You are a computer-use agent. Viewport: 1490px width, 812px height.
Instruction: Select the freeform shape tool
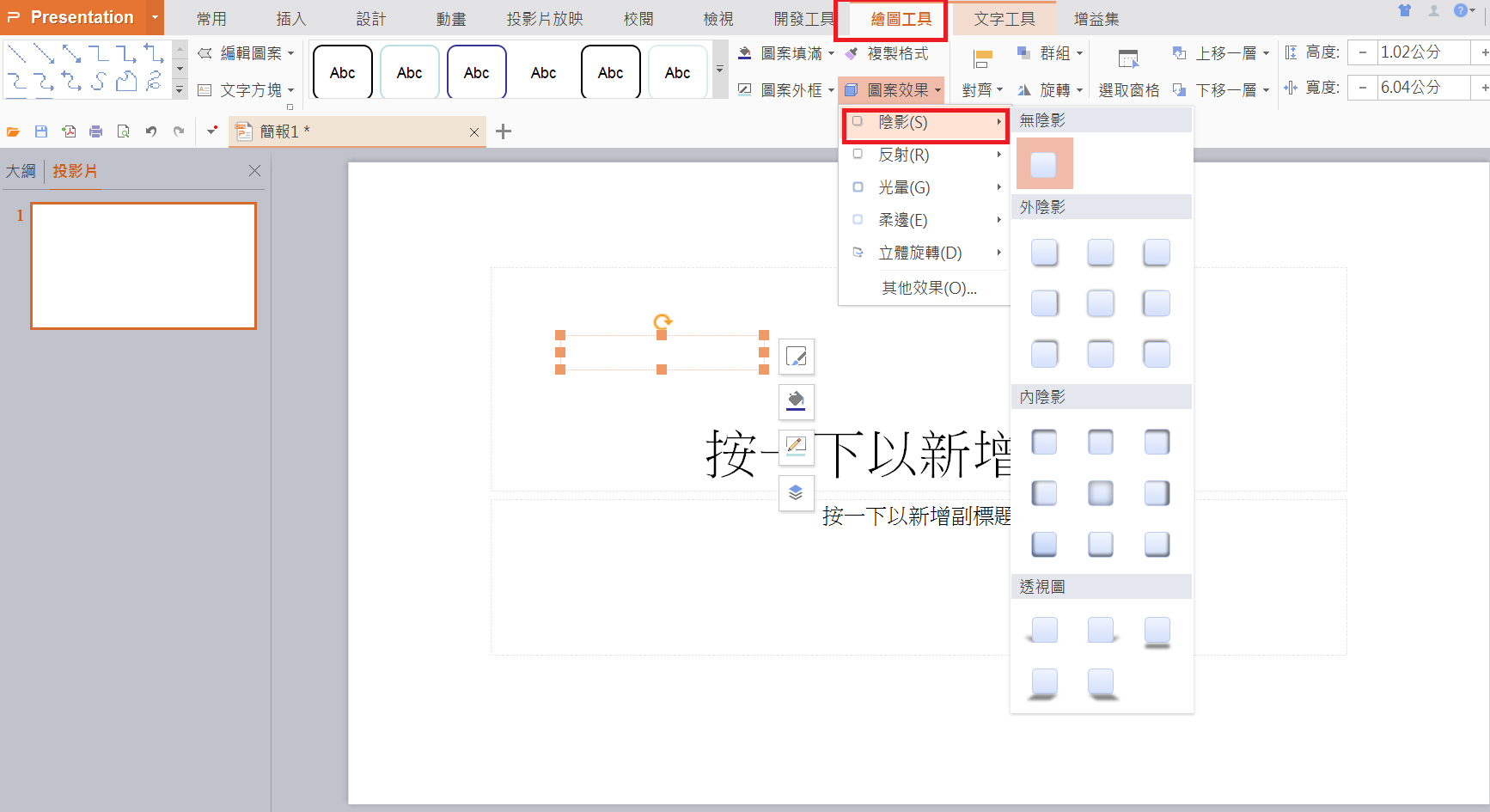click(x=126, y=82)
